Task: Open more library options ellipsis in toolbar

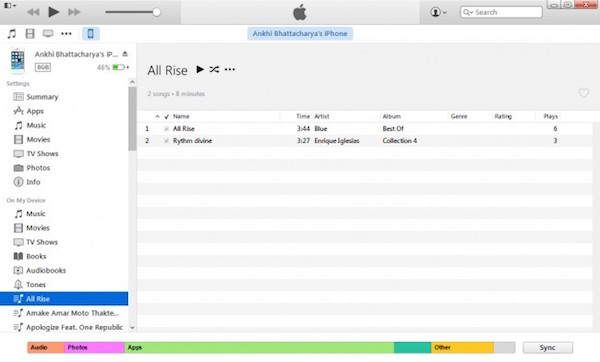Action: pos(66,34)
